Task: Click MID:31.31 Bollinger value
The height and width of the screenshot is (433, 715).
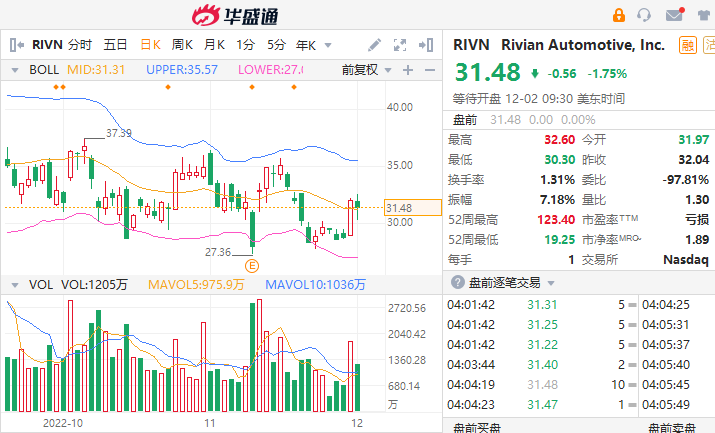Action: (96, 70)
